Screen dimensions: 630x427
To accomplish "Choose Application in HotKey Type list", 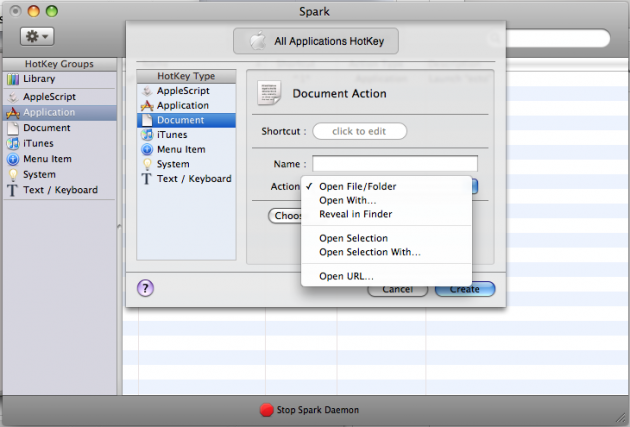I will click(x=186, y=106).
